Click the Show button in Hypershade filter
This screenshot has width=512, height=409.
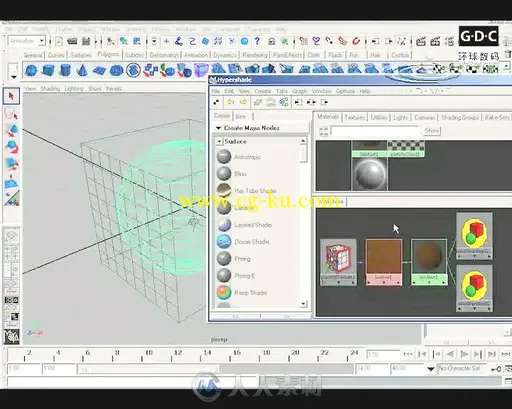coord(432,130)
